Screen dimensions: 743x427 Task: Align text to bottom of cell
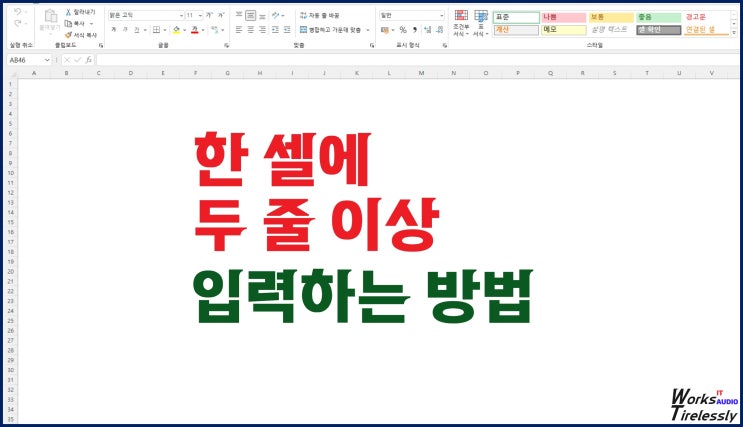click(x=262, y=15)
